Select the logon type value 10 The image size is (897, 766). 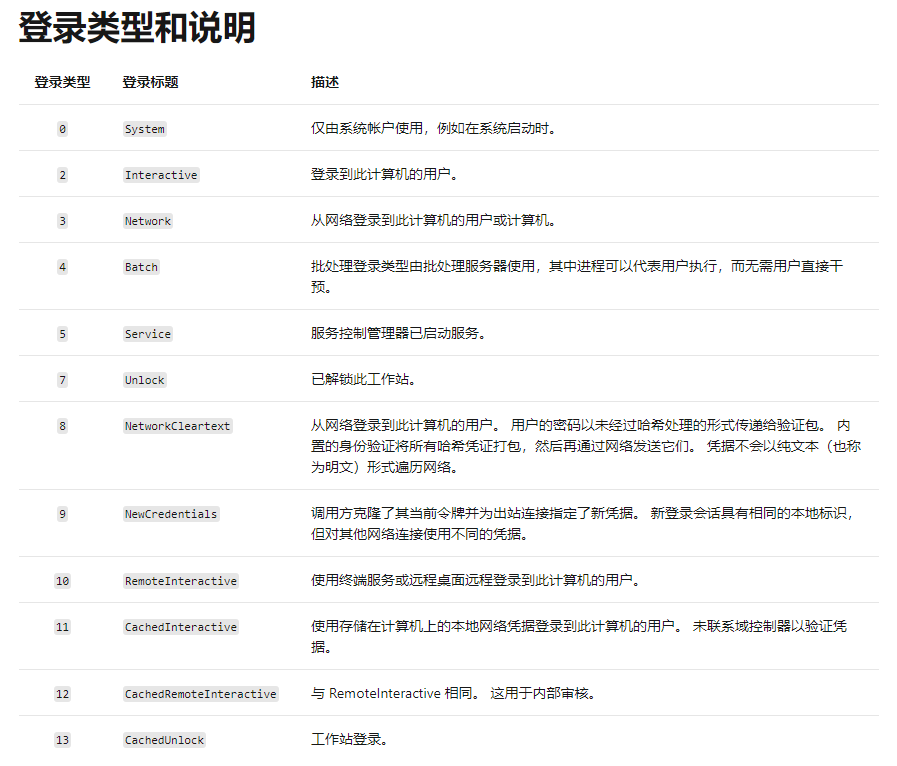pyautogui.click(x=62, y=581)
